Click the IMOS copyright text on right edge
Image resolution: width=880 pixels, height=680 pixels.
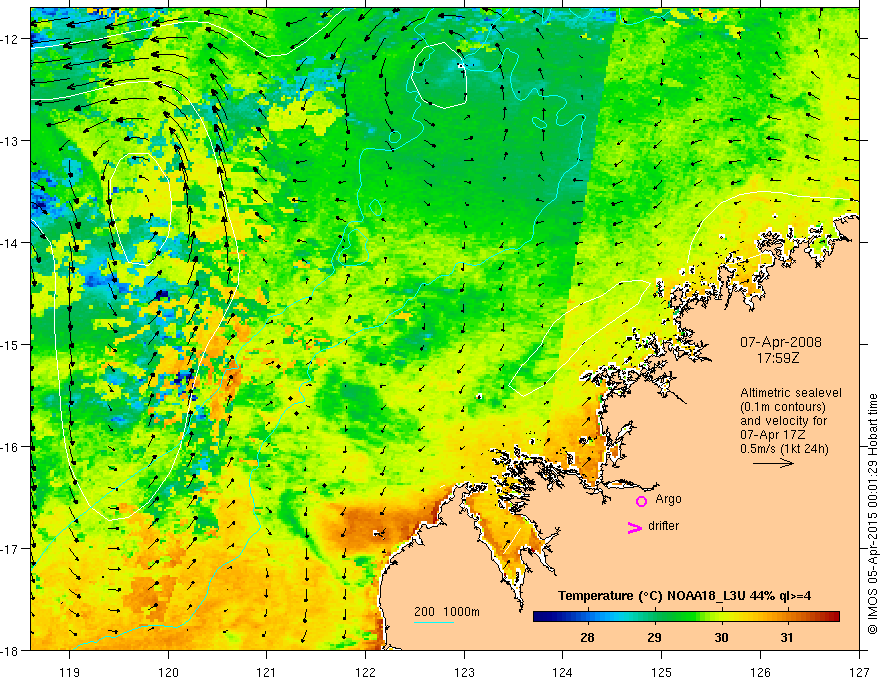tap(872, 514)
